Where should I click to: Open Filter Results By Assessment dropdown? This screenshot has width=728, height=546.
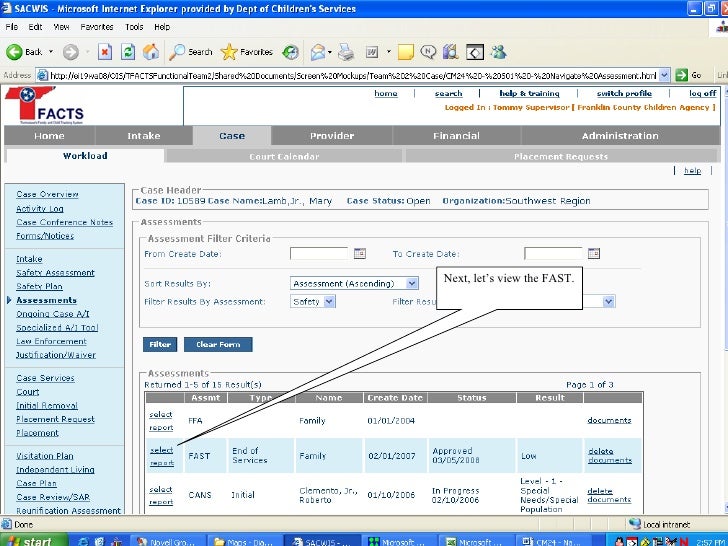312,302
